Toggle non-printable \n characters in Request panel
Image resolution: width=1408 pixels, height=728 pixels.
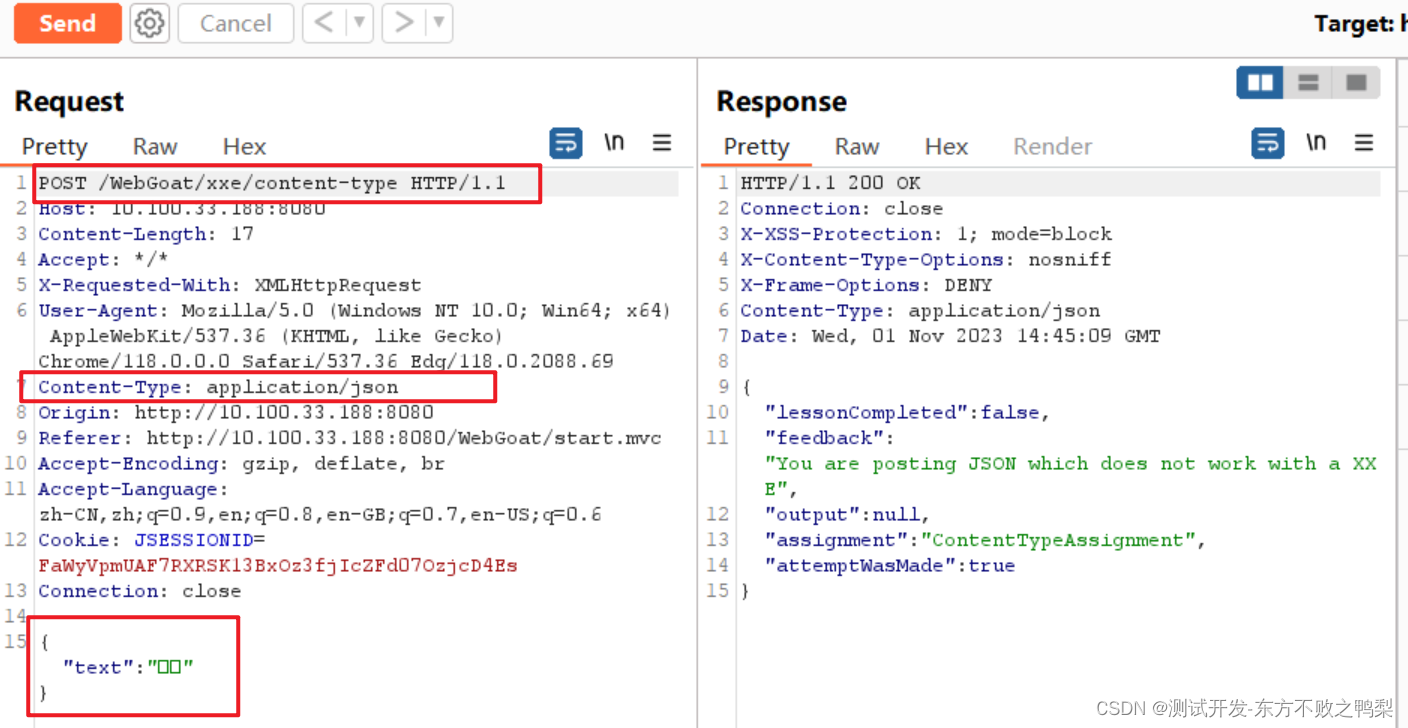coord(614,143)
